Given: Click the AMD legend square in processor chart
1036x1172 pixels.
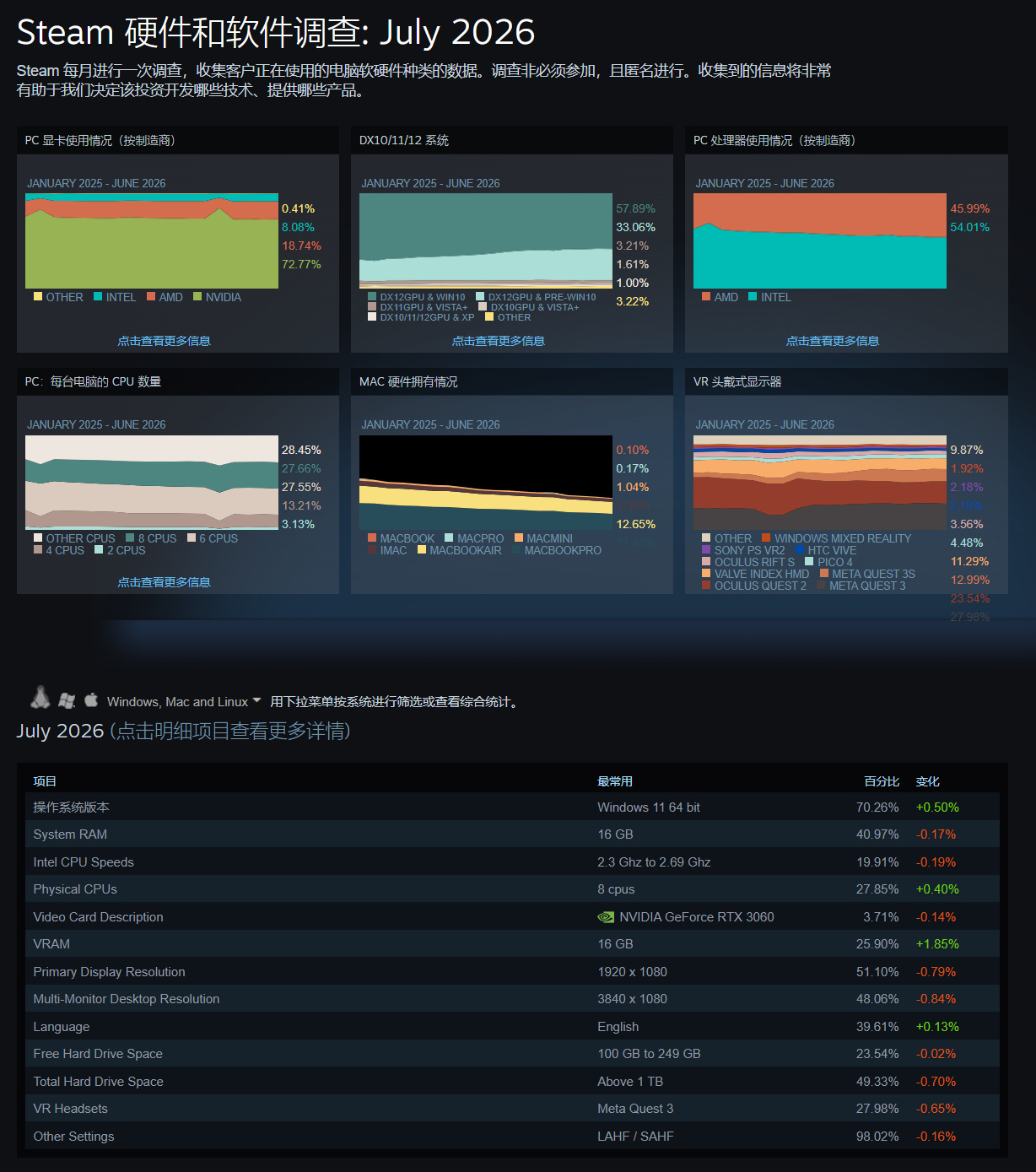Looking at the screenshot, I should (x=706, y=296).
